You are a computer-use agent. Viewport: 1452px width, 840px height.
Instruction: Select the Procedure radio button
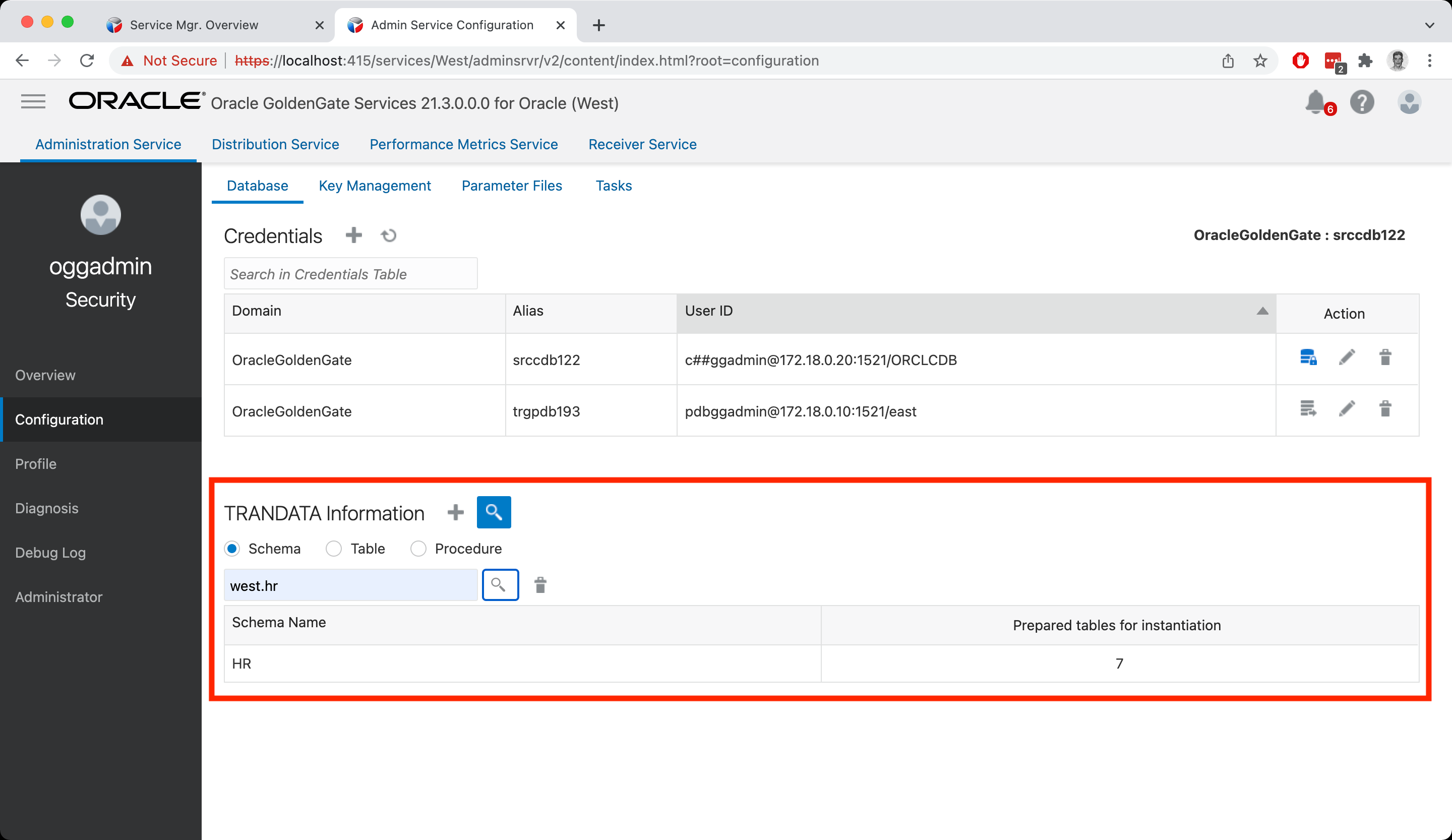tap(418, 549)
